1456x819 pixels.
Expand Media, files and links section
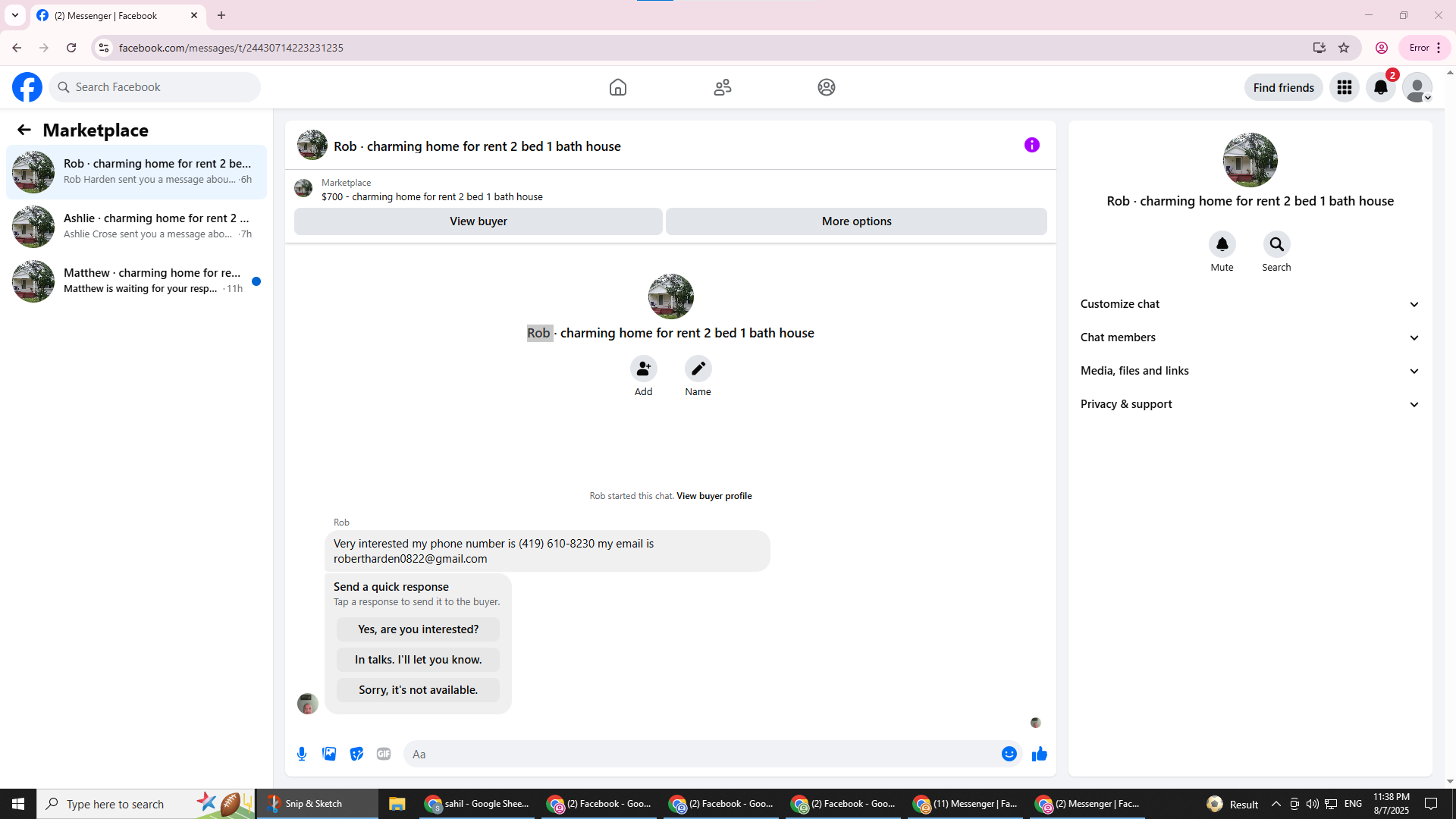coord(1249,371)
